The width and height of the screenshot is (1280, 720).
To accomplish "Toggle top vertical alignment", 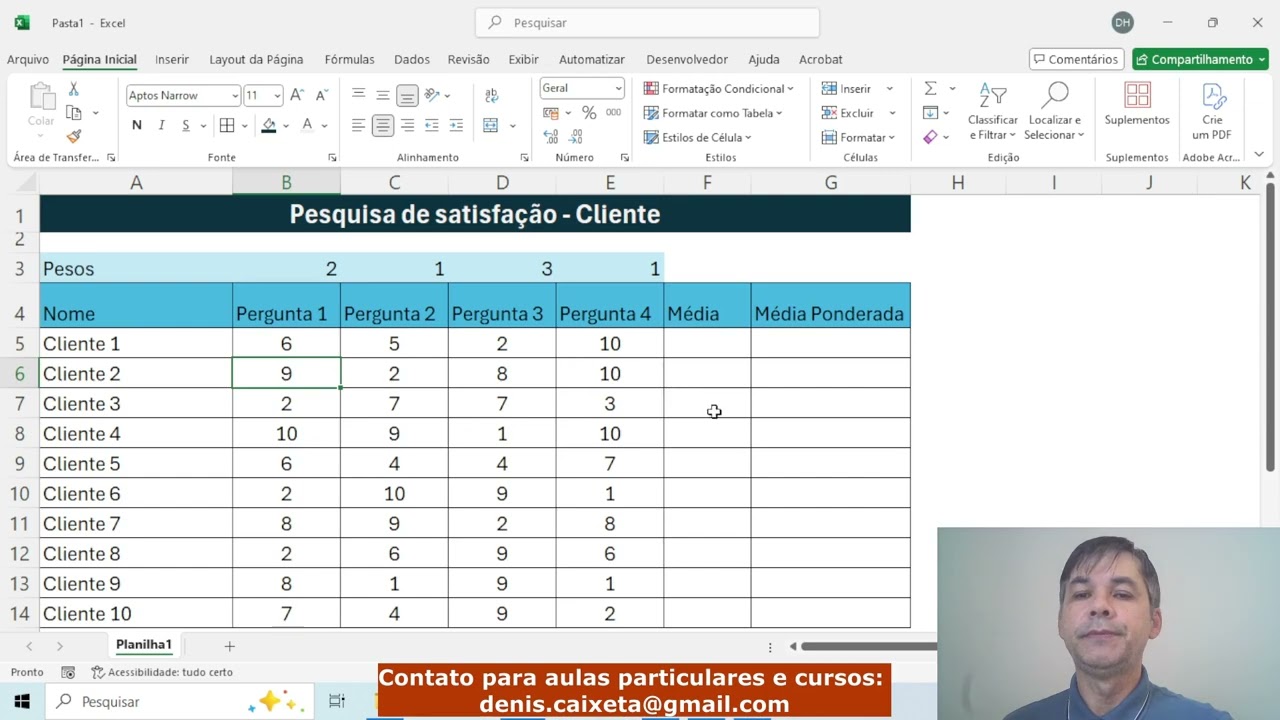I will pyautogui.click(x=359, y=95).
